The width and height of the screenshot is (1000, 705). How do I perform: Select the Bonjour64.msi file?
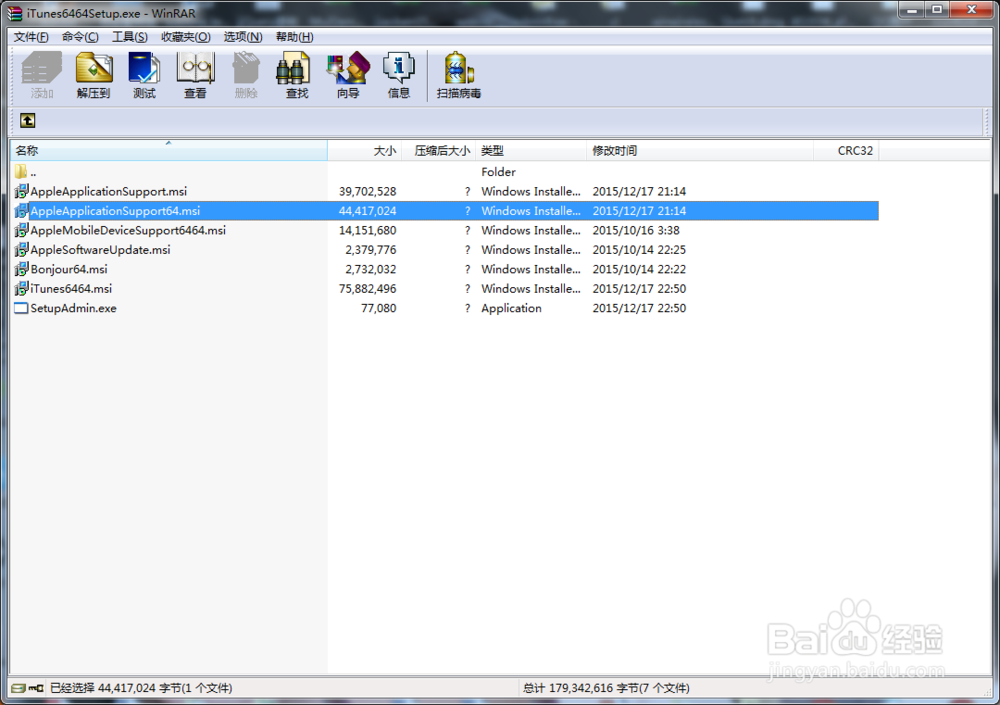point(67,269)
